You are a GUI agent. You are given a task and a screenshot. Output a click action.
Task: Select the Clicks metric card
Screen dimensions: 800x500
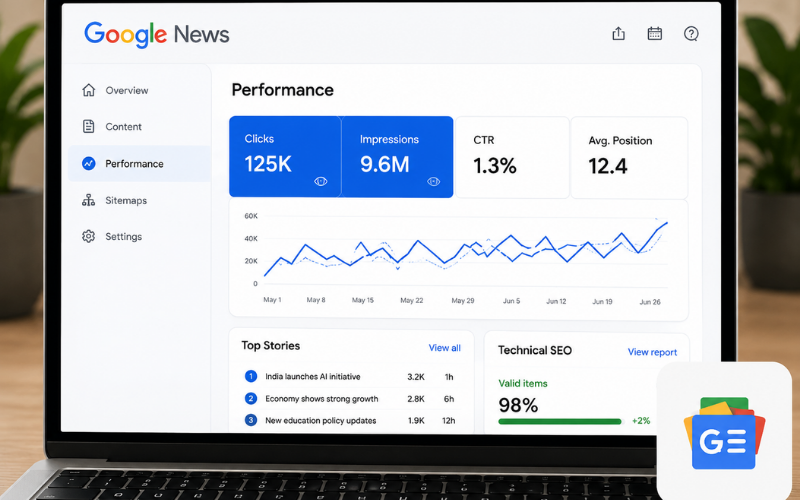[285, 157]
